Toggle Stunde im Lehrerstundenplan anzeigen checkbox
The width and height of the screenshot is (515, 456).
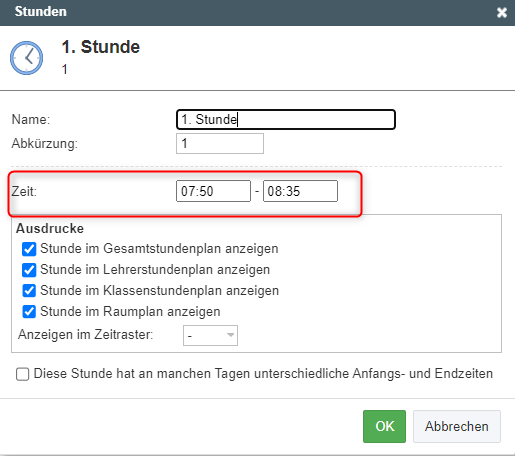point(29,270)
